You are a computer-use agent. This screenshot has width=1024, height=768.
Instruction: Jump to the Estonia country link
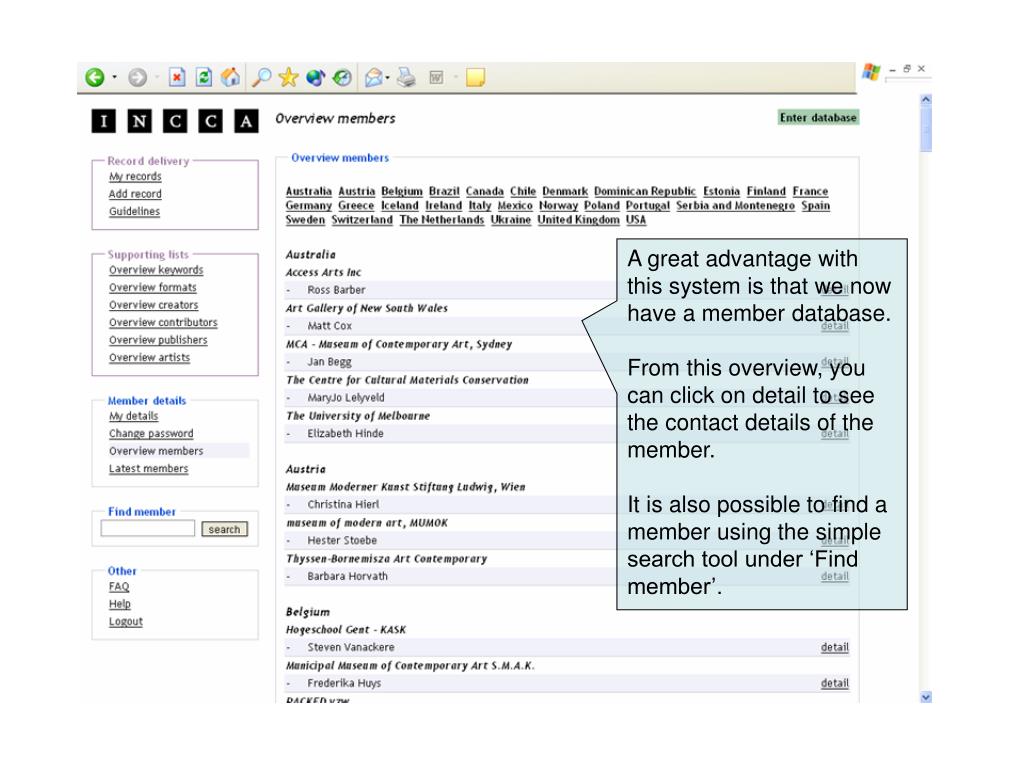[x=722, y=191]
